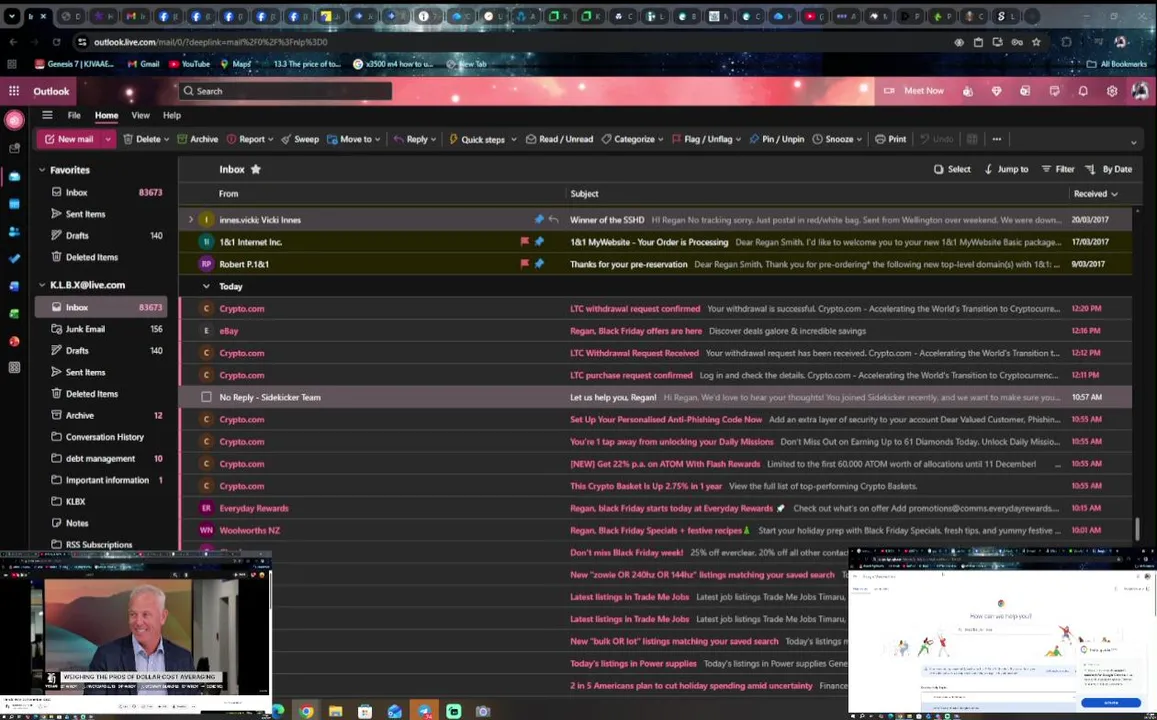Click the Gmail bookmark in bookmarks bar
The image size is (1157, 720).
click(x=143, y=64)
